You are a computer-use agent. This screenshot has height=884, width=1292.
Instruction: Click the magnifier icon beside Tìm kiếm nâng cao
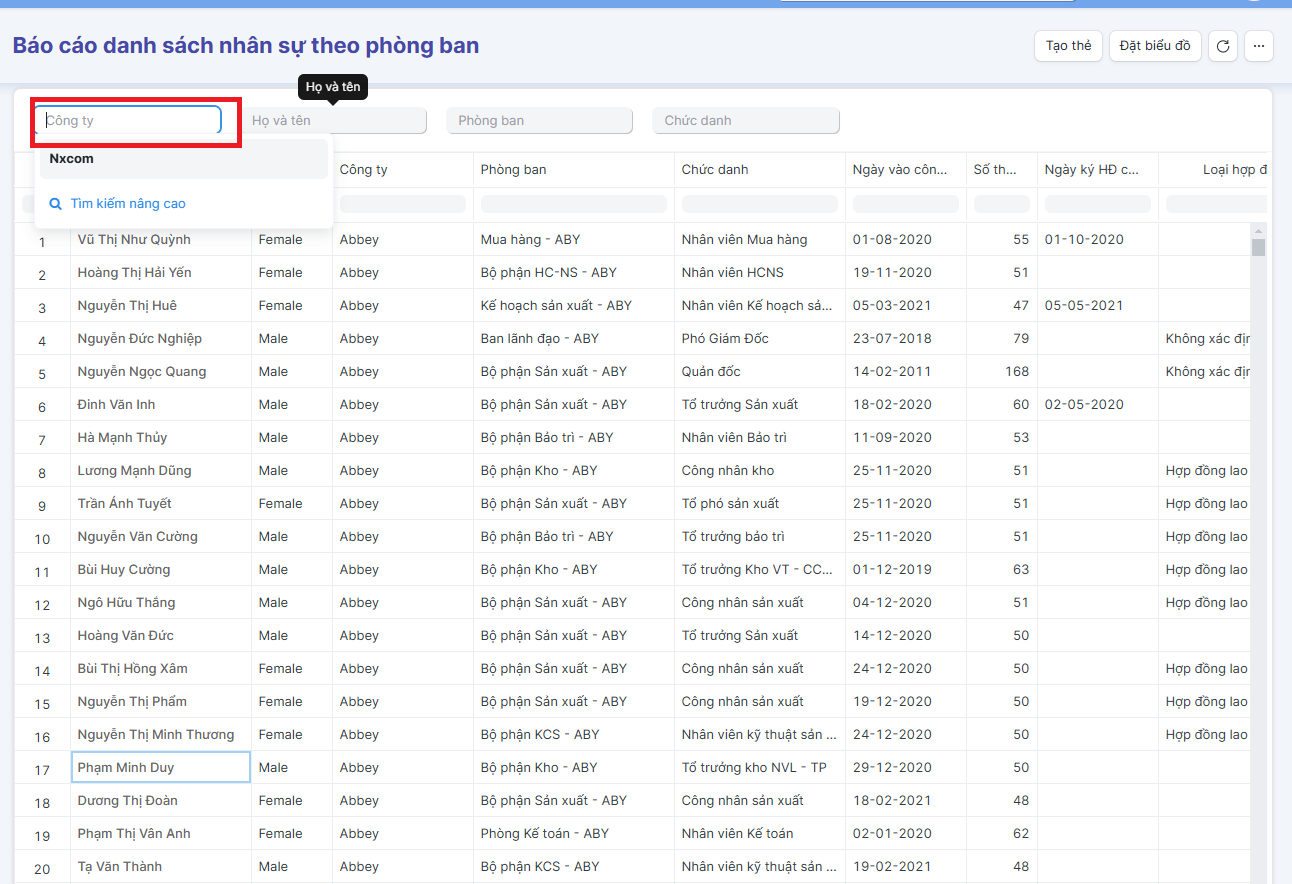[x=56, y=204]
